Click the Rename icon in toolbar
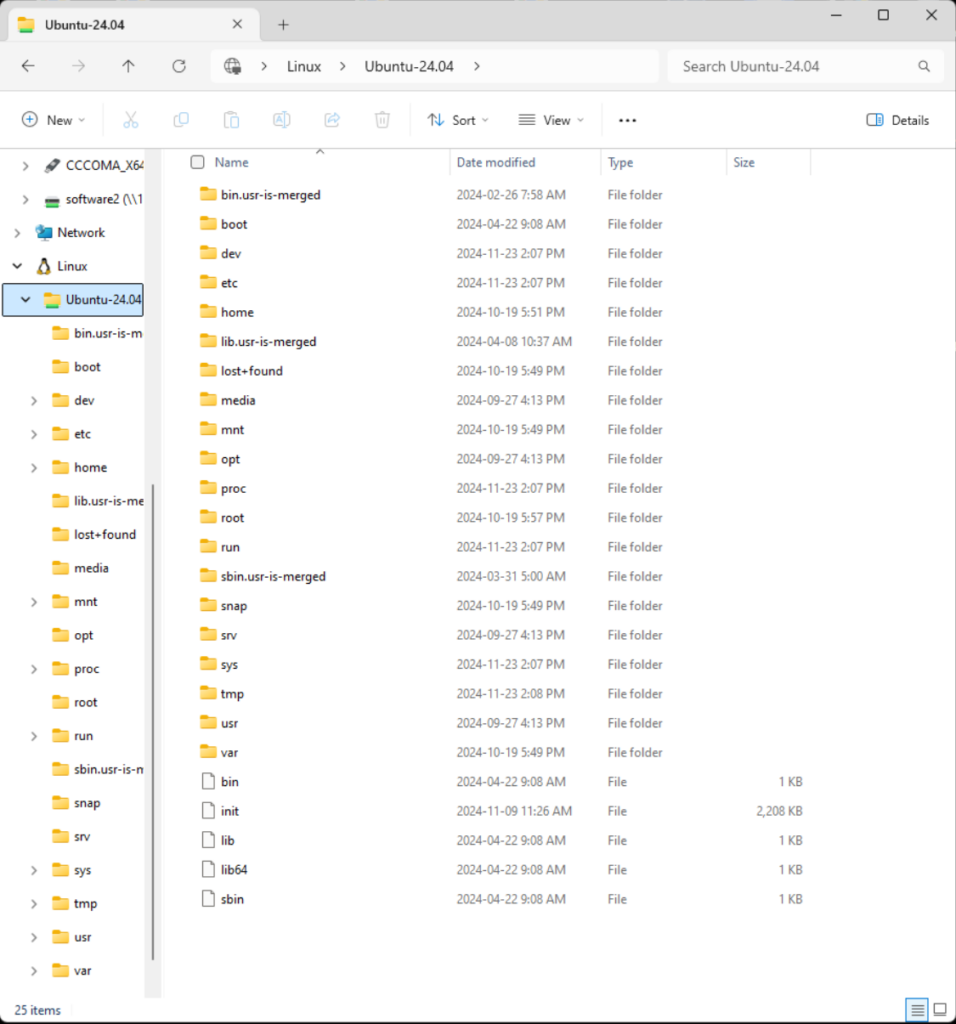Screen dimensions: 956x1024 pos(281,120)
